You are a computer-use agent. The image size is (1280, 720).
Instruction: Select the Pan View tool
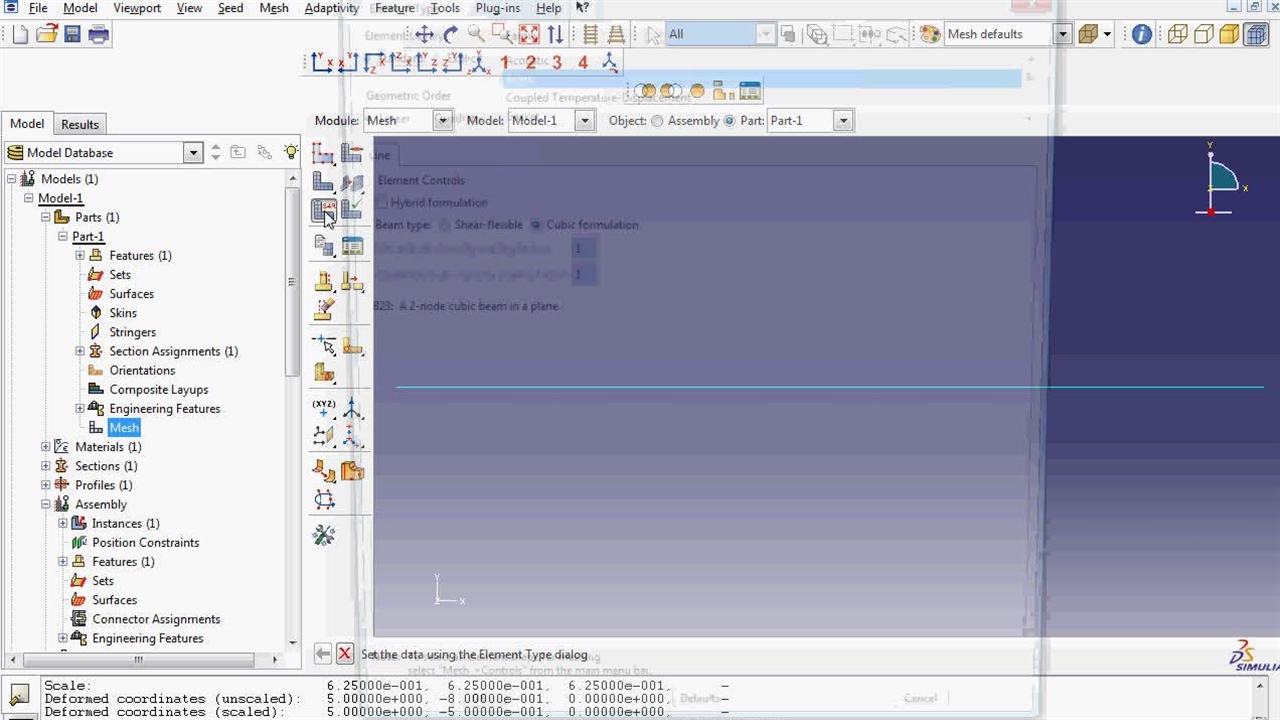(x=424, y=34)
